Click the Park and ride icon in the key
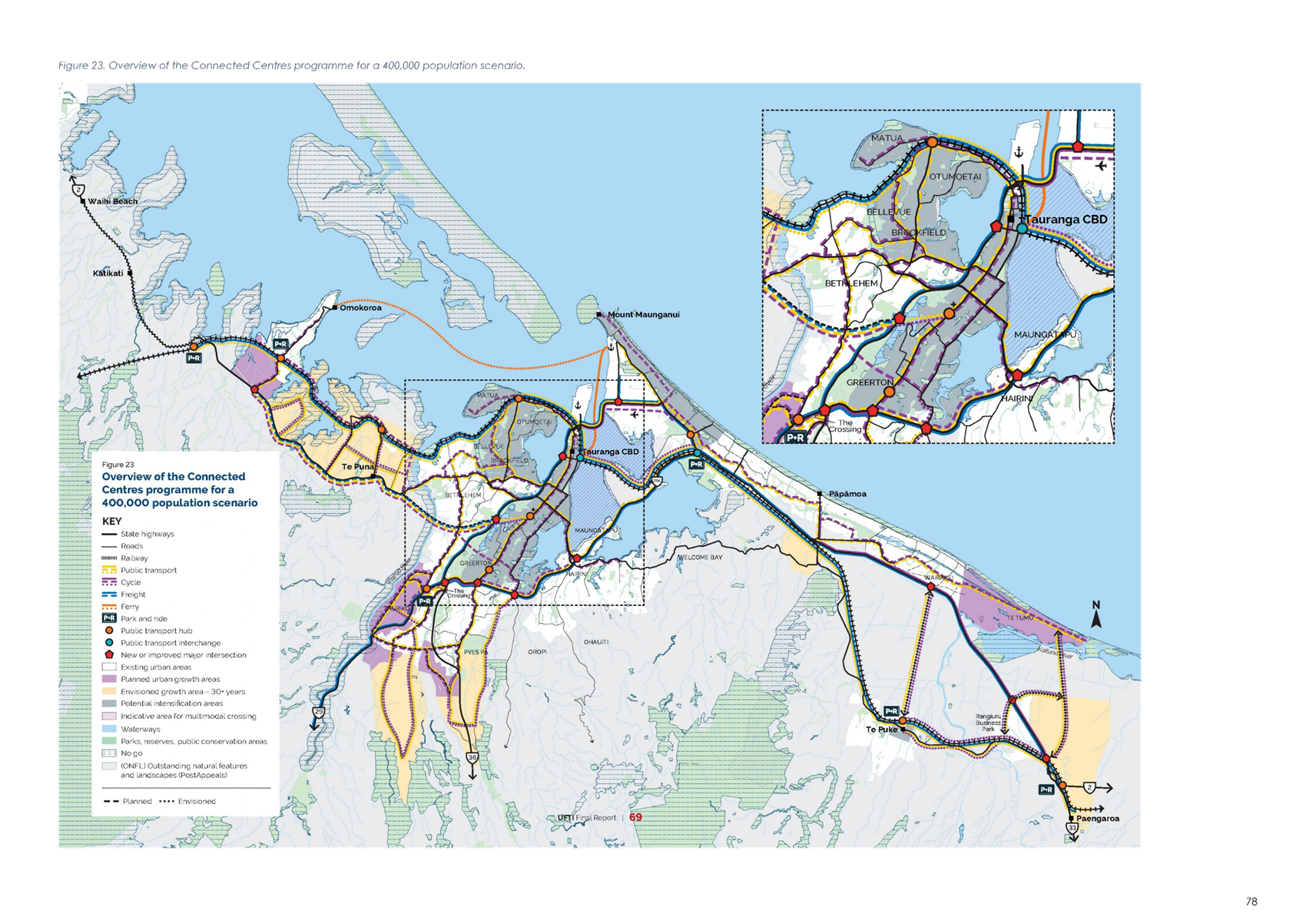1316x917 pixels. click(109, 618)
